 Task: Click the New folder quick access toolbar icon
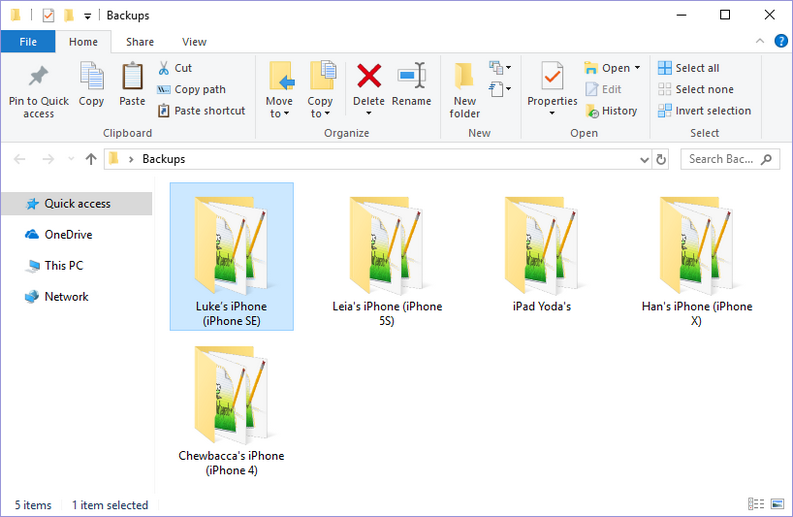pyautogui.click(x=69, y=16)
